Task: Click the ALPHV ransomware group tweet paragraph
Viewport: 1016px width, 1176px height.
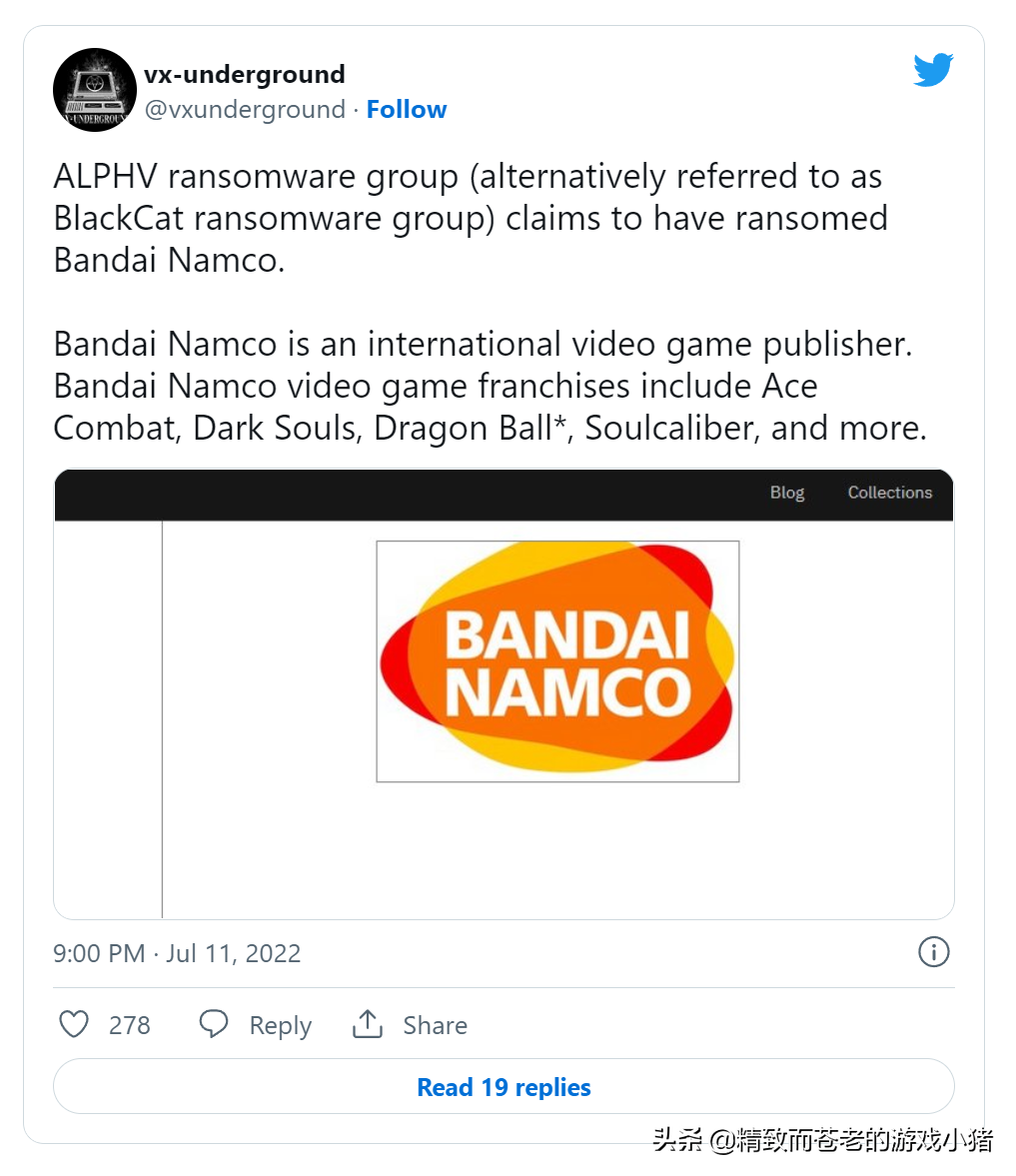Action: pyautogui.click(x=470, y=218)
